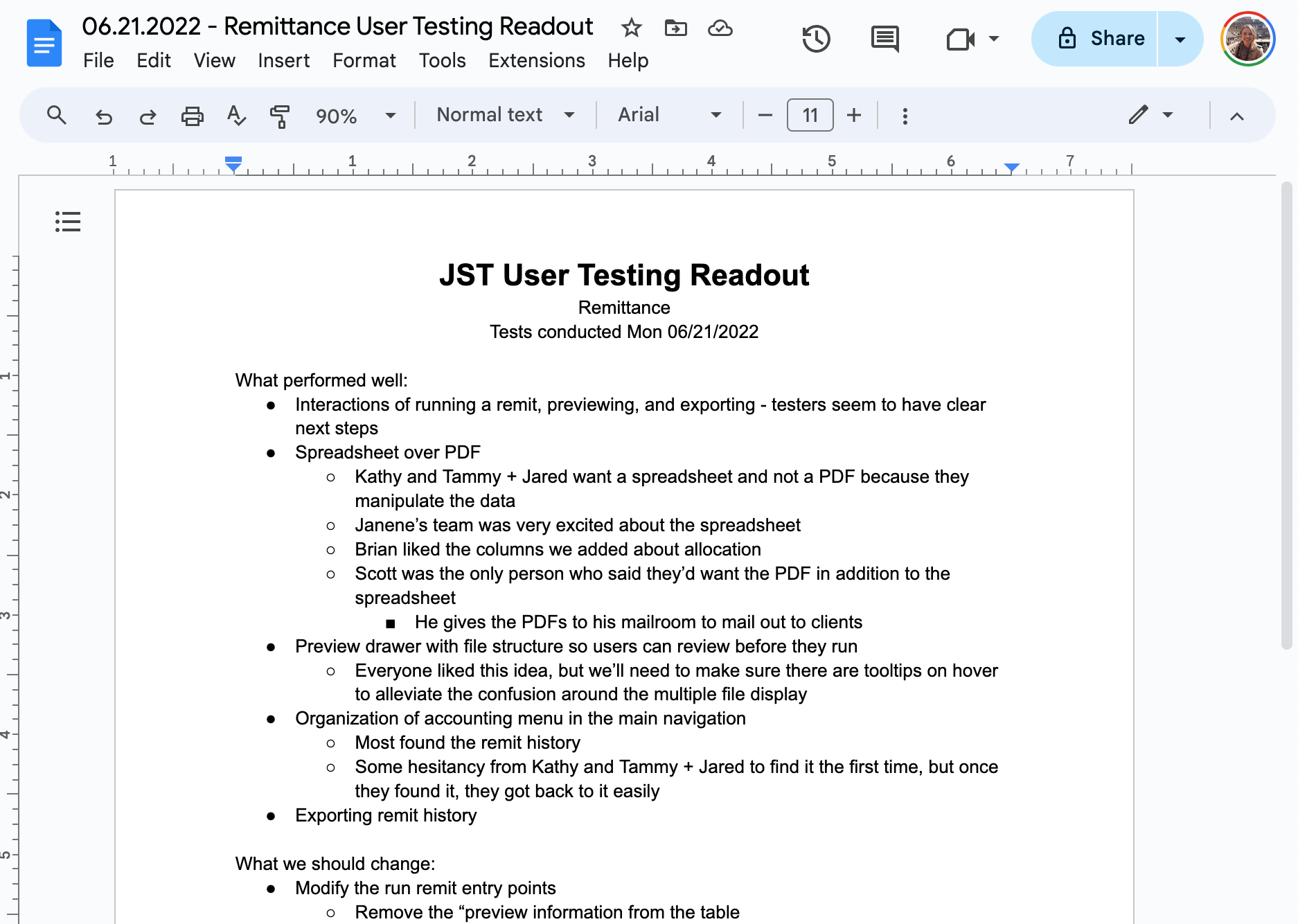The image size is (1298, 924).
Task: Click the font size field
Action: click(x=810, y=115)
